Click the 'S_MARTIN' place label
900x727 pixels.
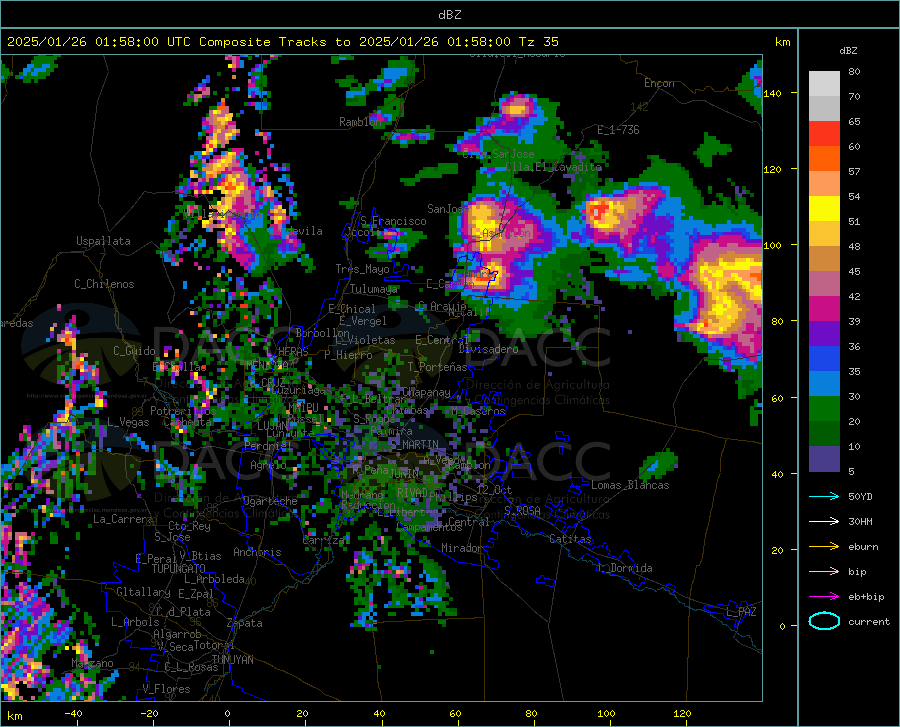pyautogui.click(x=414, y=445)
